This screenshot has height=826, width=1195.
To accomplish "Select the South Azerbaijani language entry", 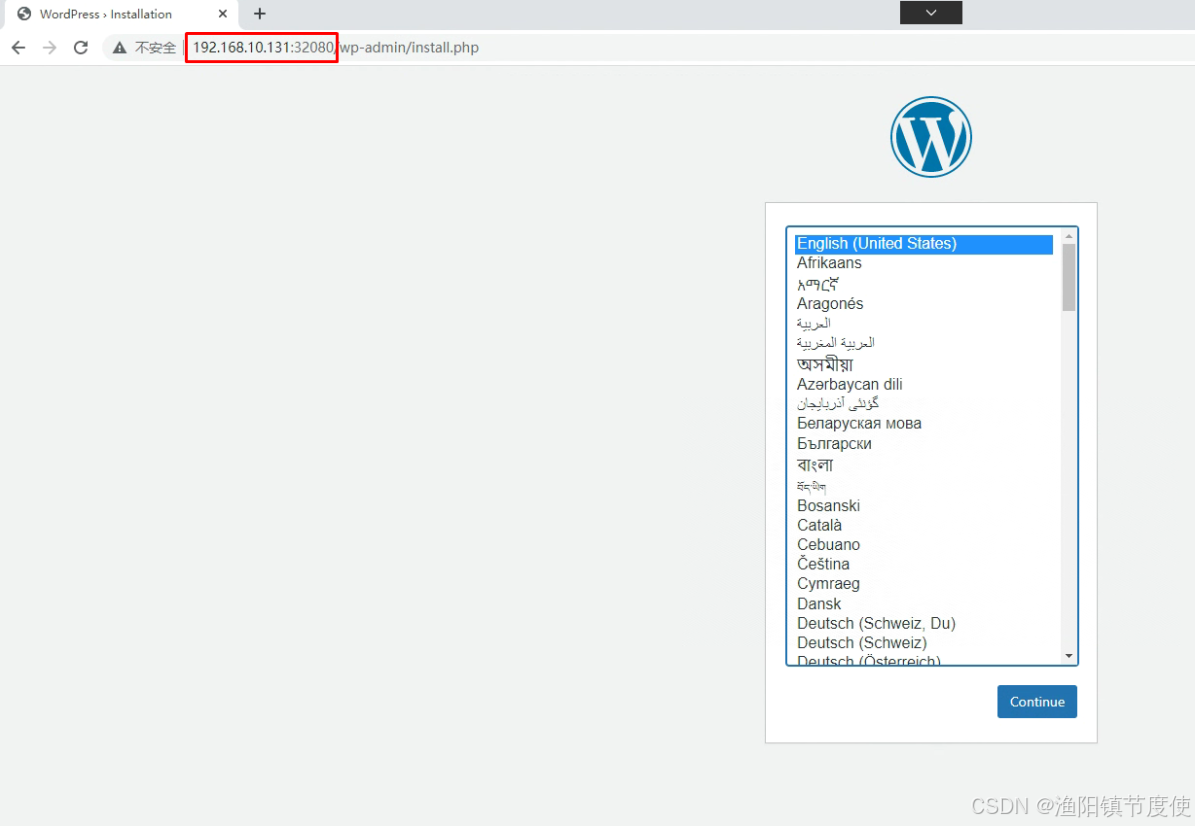I will coord(924,403).
